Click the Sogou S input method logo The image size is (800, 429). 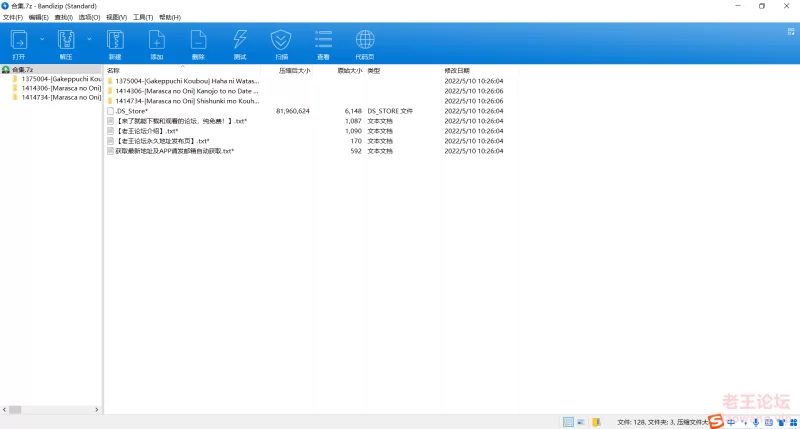point(716,421)
